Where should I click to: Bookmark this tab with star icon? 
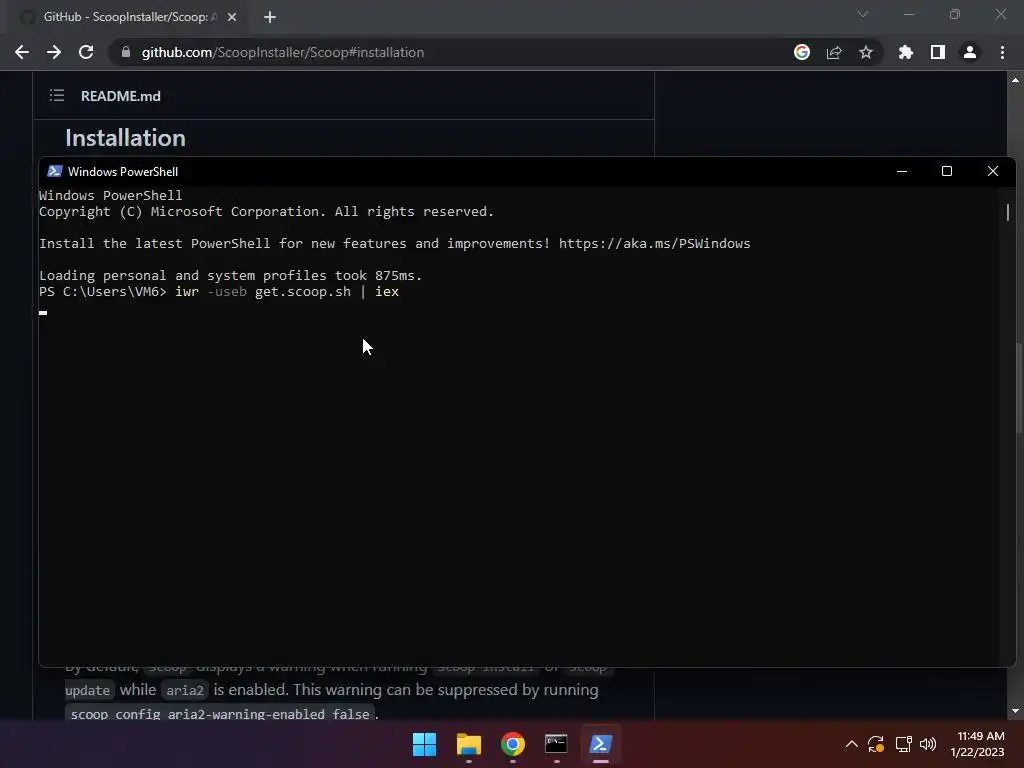(x=866, y=52)
